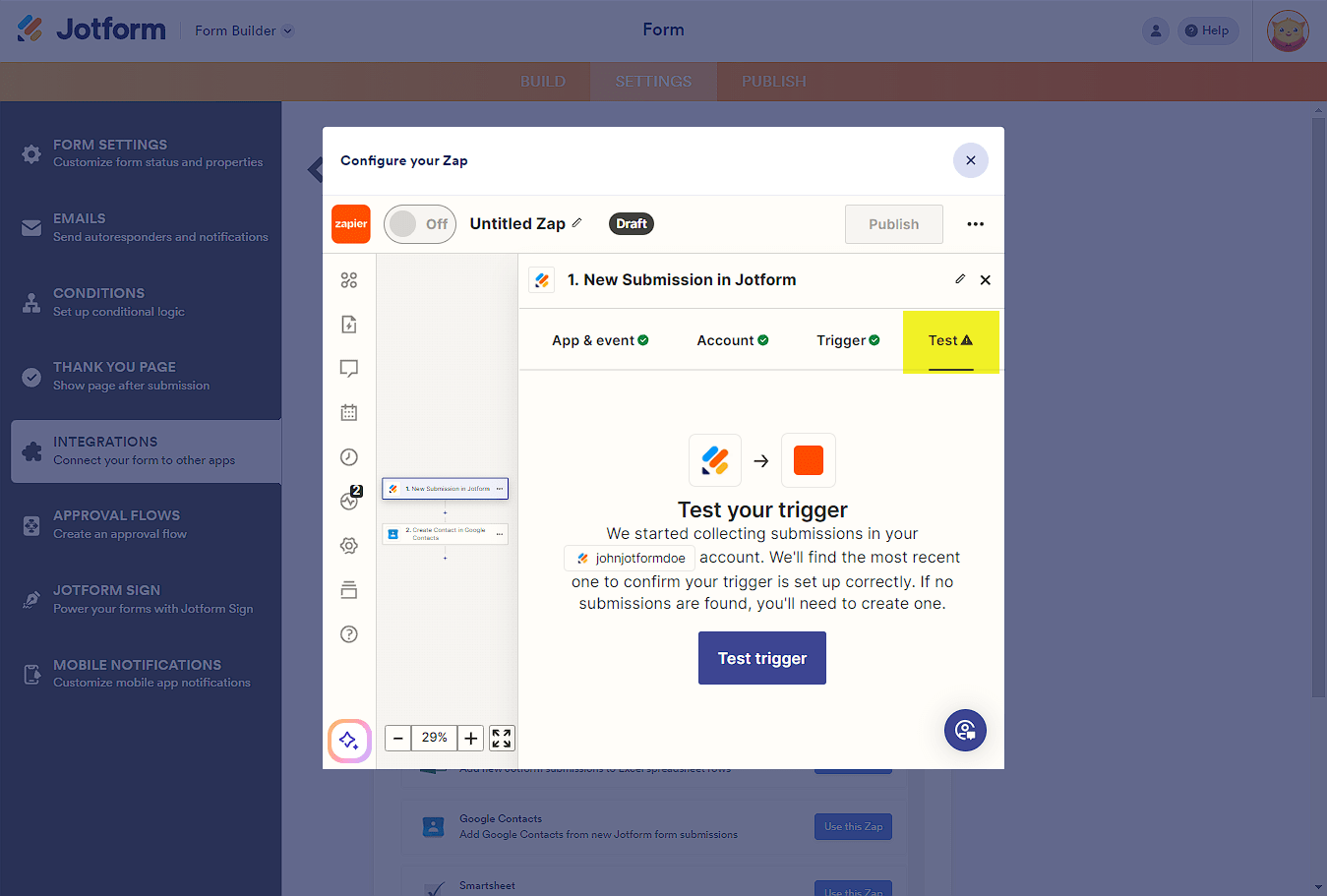Close the Configure your Zap dialog
The image size is (1327, 896).
(971, 160)
